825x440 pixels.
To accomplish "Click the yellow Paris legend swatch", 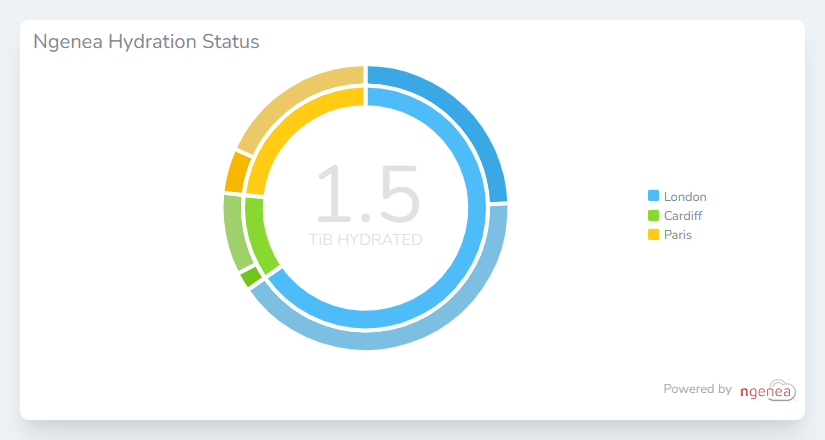I will [x=654, y=235].
